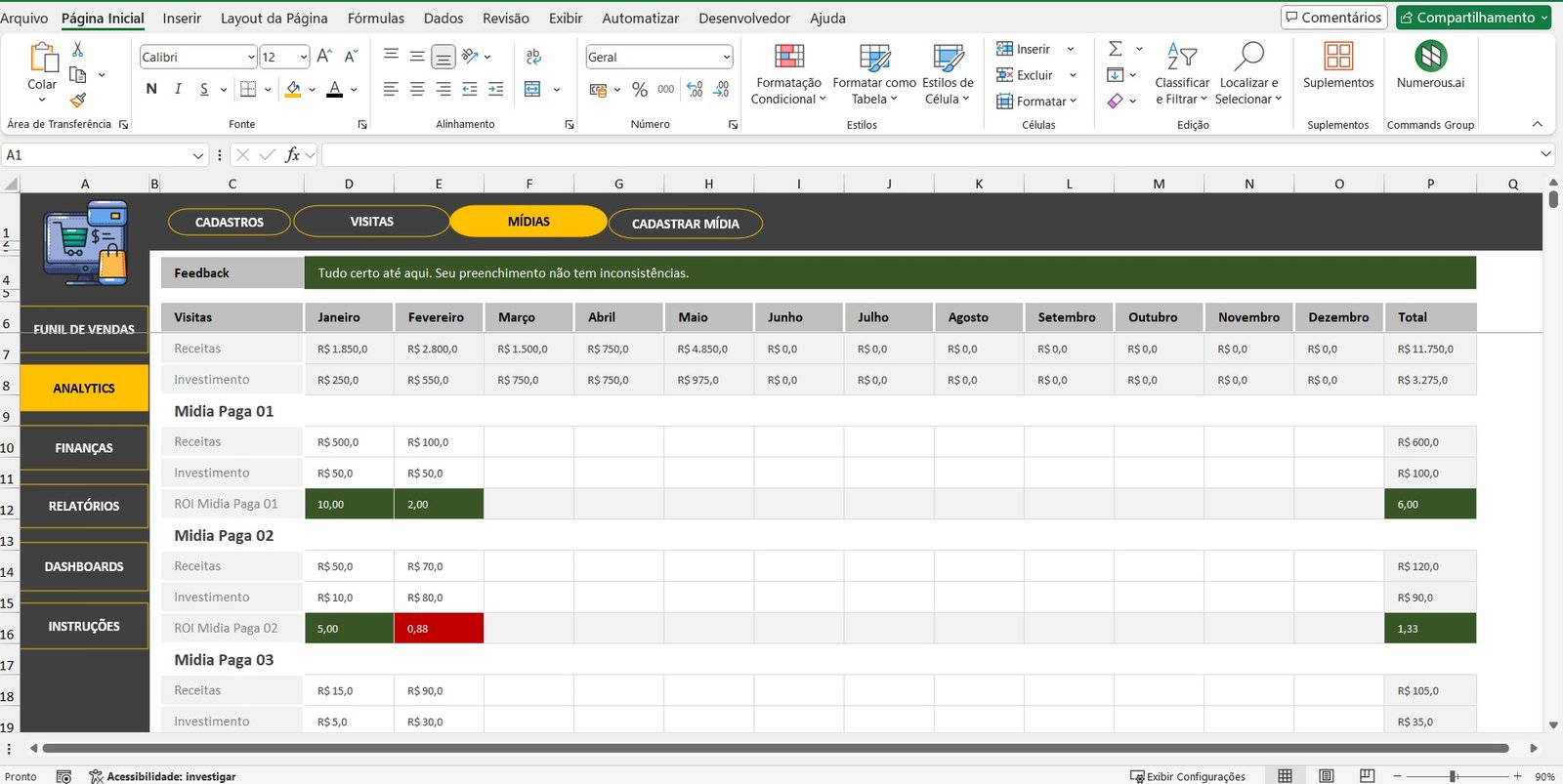Viewport: 1563px width, 784px height.
Task: Switch to the Dados ribbon tab
Action: pyautogui.click(x=444, y=19)
